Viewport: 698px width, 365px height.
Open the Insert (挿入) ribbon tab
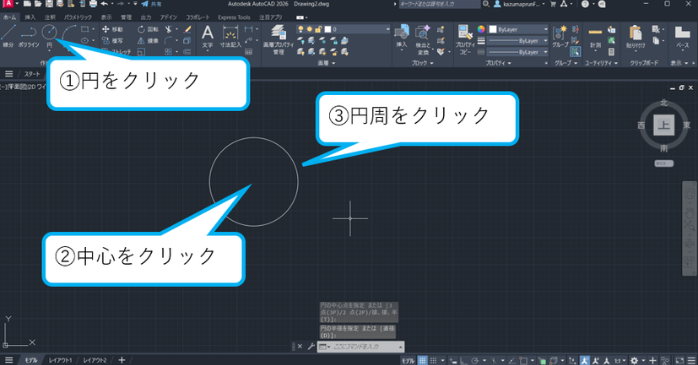(30, 17)
